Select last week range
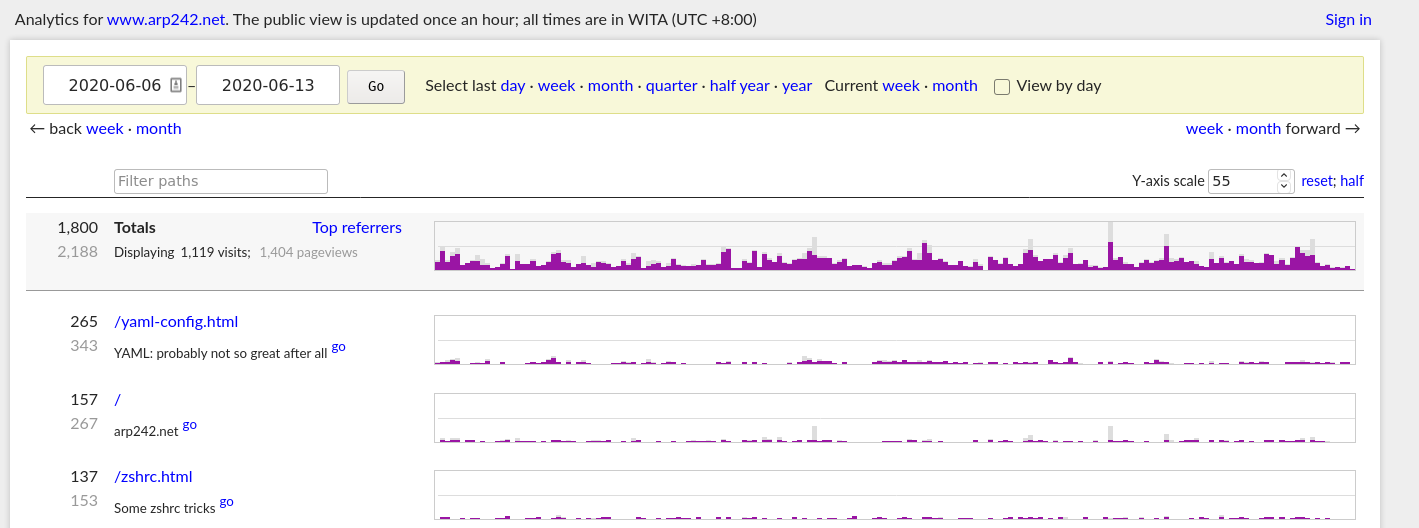The width and height of the screenshot is (1419, 528). [x=556, y=86]
